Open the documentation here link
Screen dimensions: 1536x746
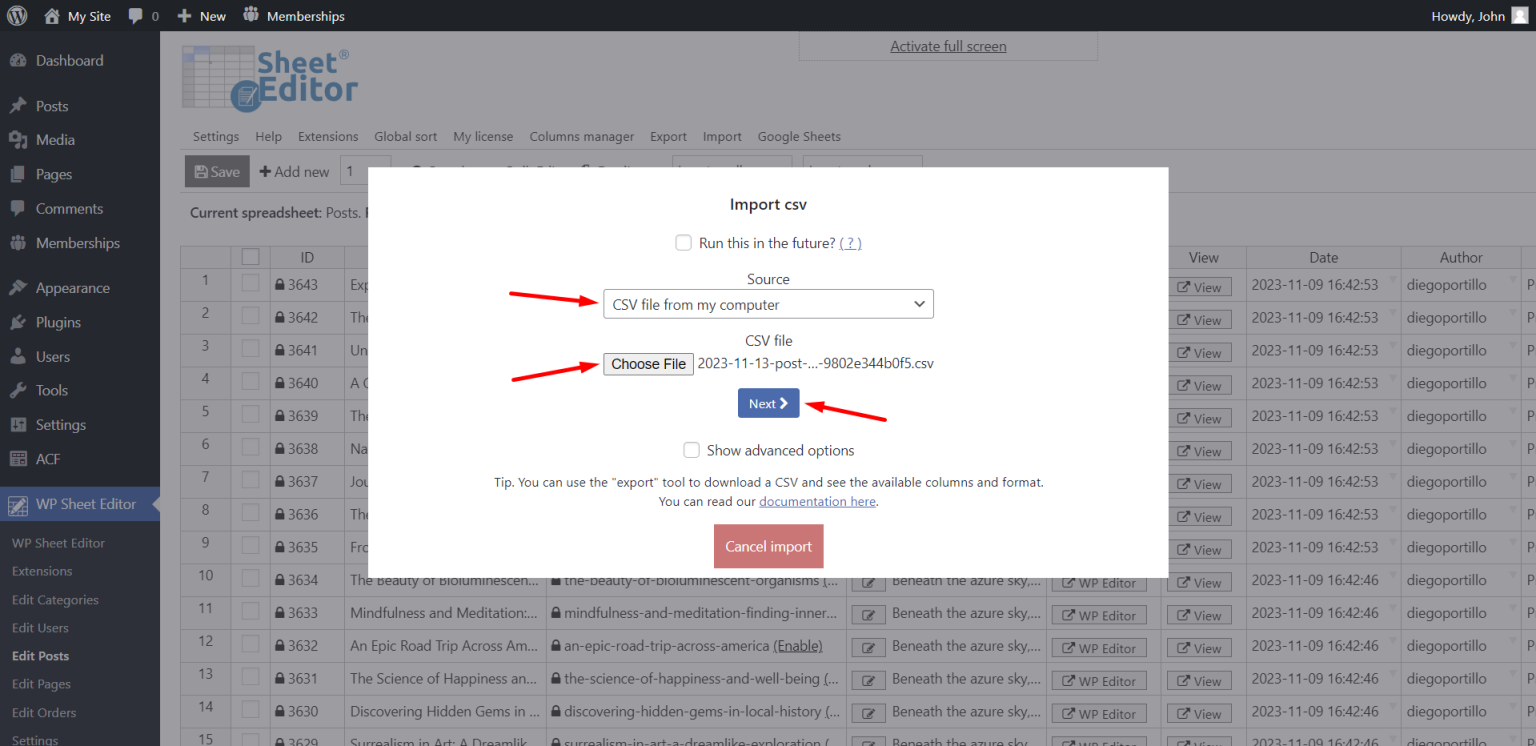[x=817, y=501]
